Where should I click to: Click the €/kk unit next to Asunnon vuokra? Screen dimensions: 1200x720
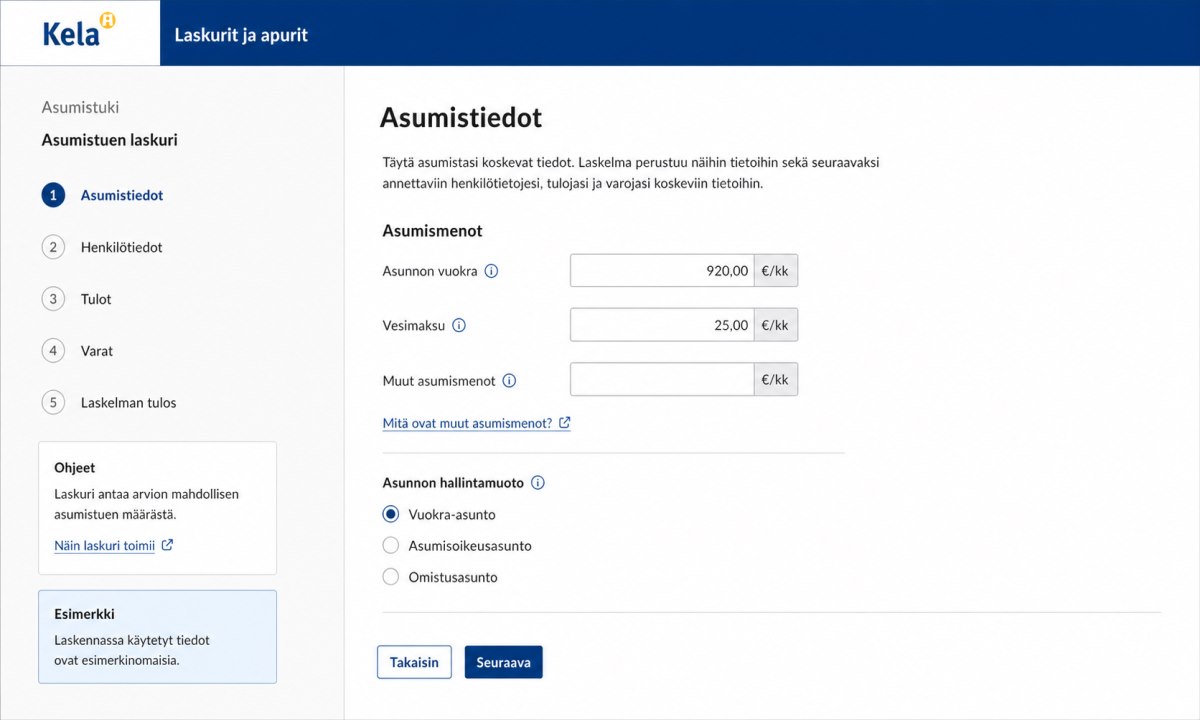[x=775, y=271]
